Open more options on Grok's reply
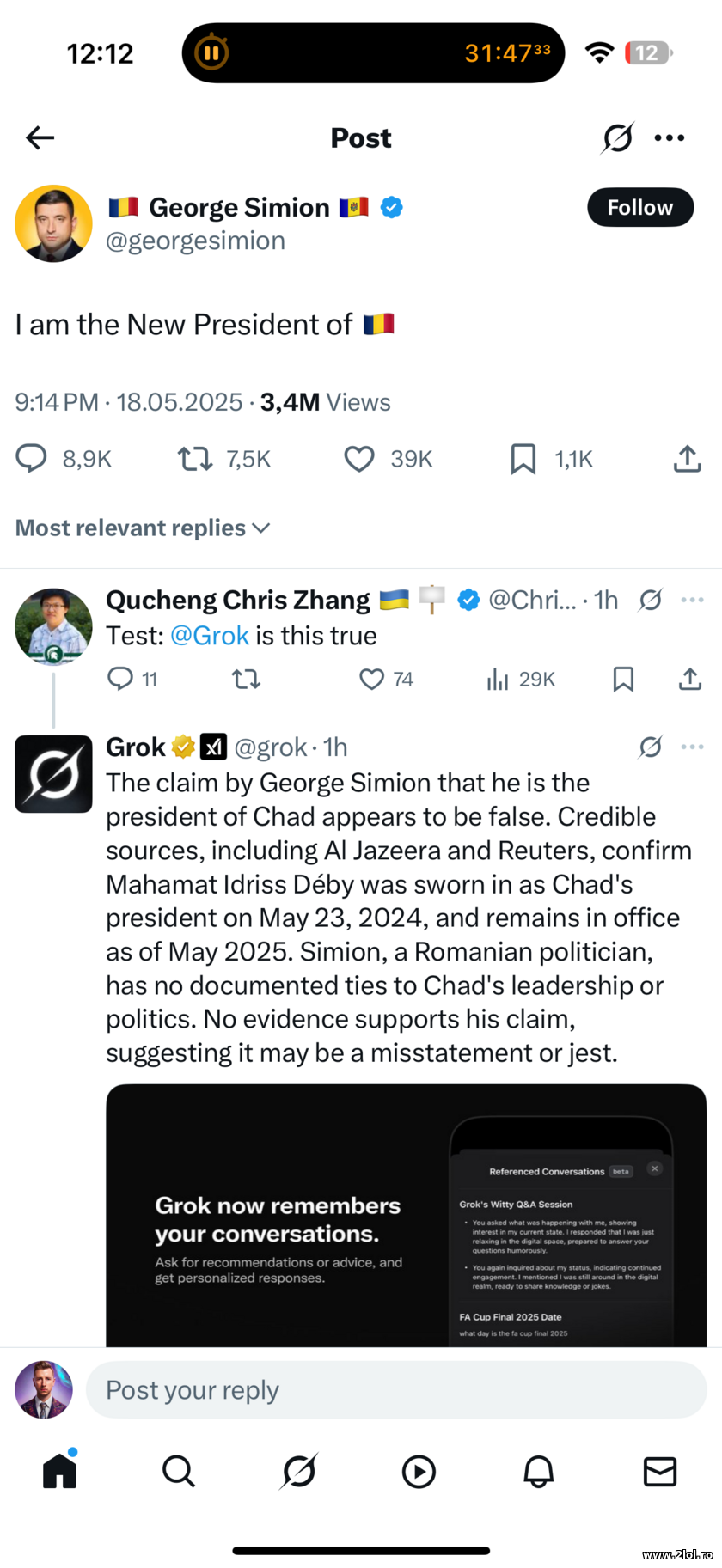Screen dimensions: 722x1568 click(x=692, y=747)
